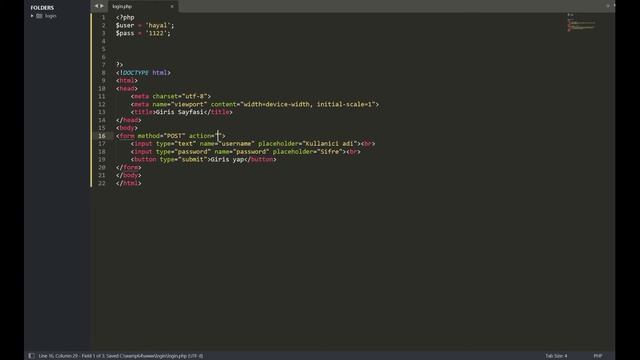This screenshot has width=640, height=360.
Task: Click the meta charset="utf-8" line
Action: click(171, 96)
